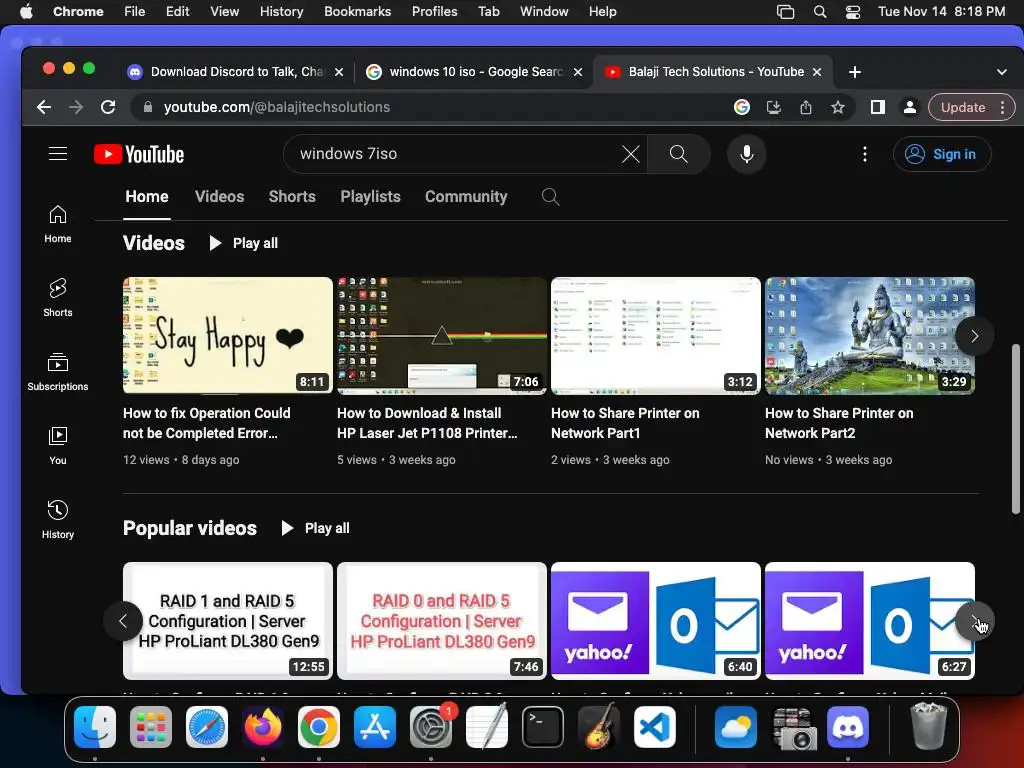1024x768 pixels.
Task: Click the magnifier search button
Action: (x=679, y=154)
